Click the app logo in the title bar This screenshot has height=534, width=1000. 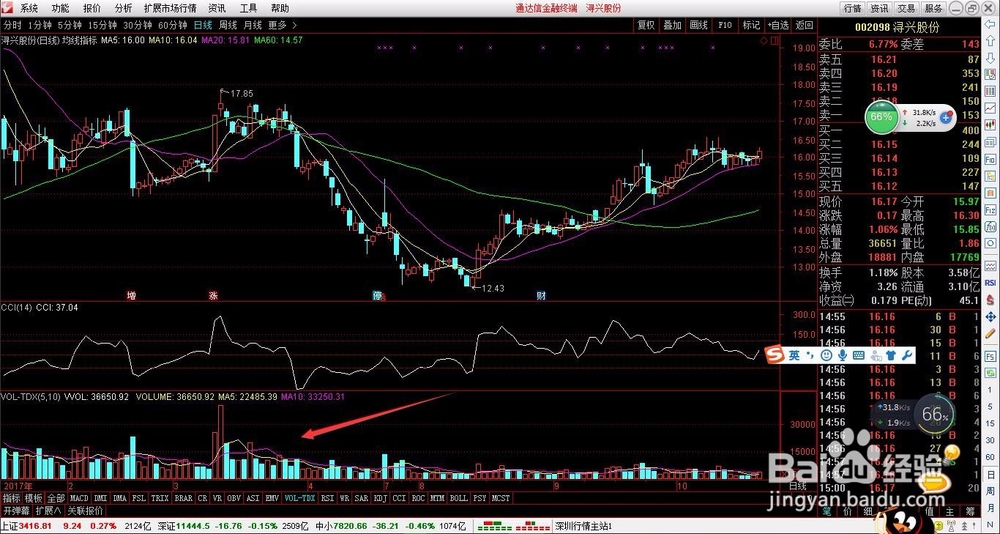pyautogui.click(x=8, y=8)
